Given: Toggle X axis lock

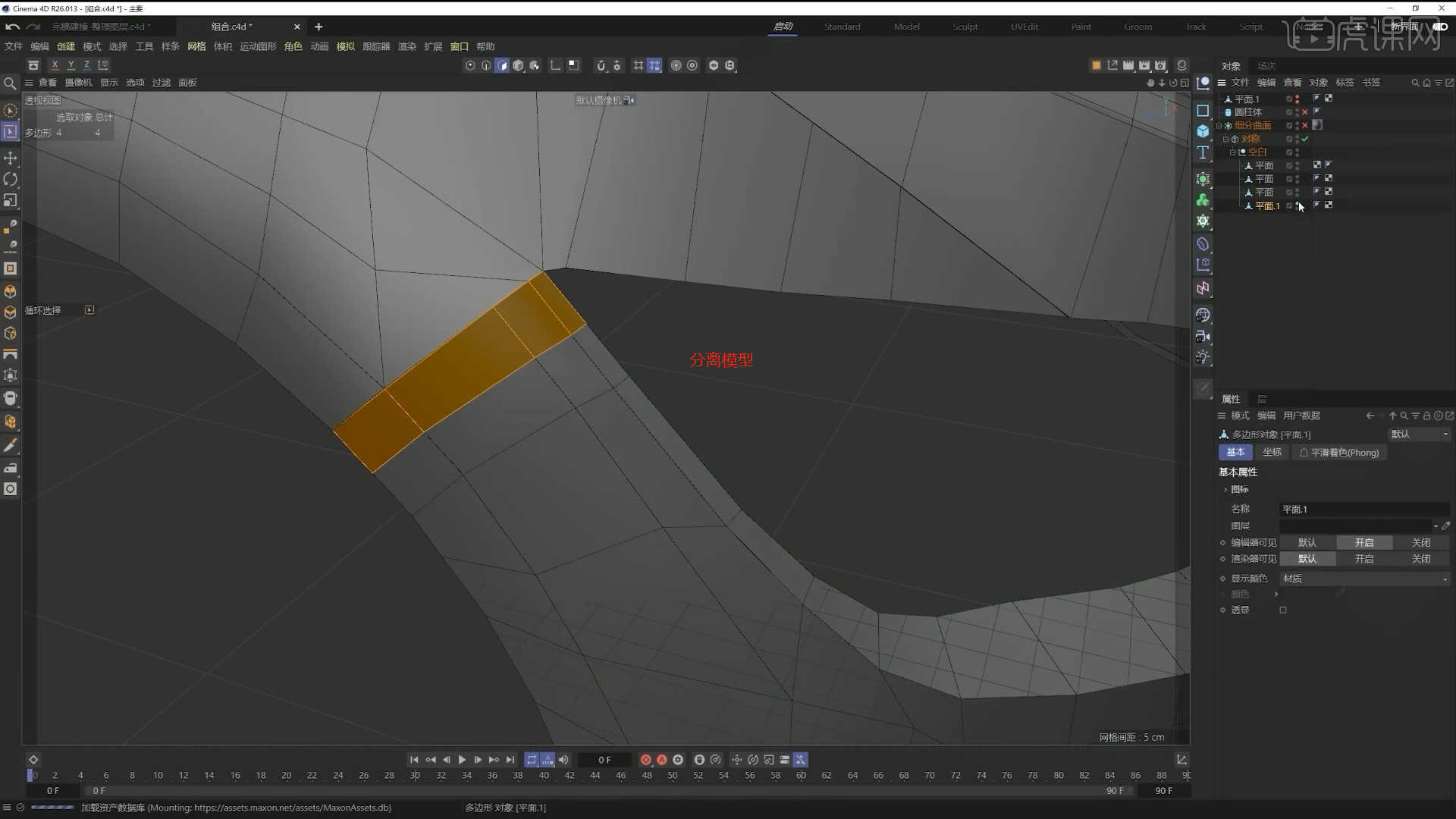Looking at the screenshot, I should click(55, 65).
